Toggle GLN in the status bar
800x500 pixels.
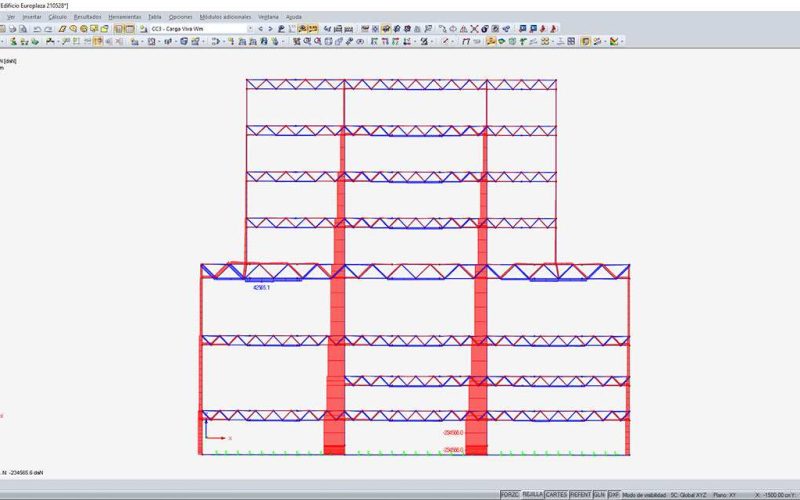(599, 495)
